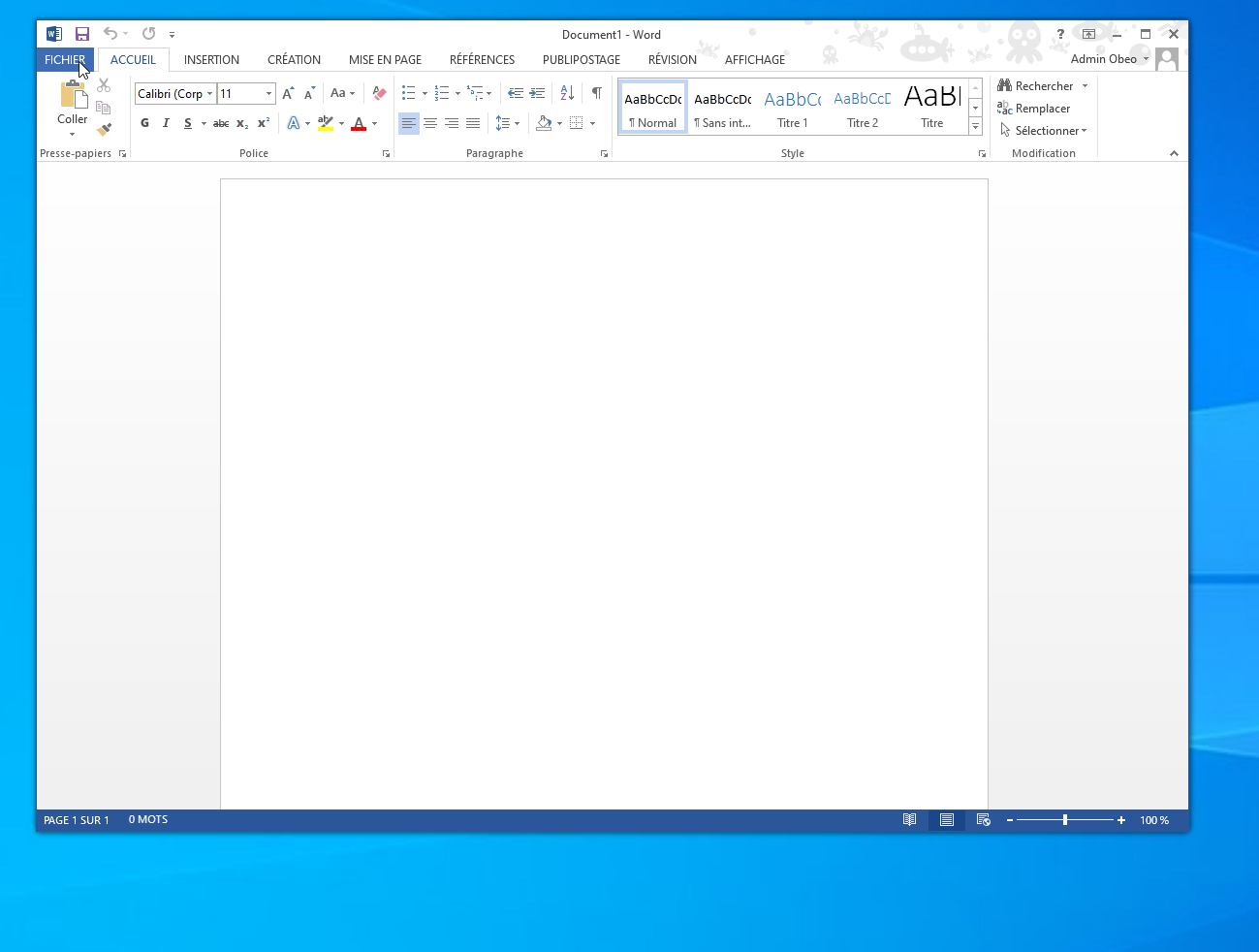Switch to the INSERTION tab
The height and width of the screenshot is (952, 1259).
[x=211, y=60]
